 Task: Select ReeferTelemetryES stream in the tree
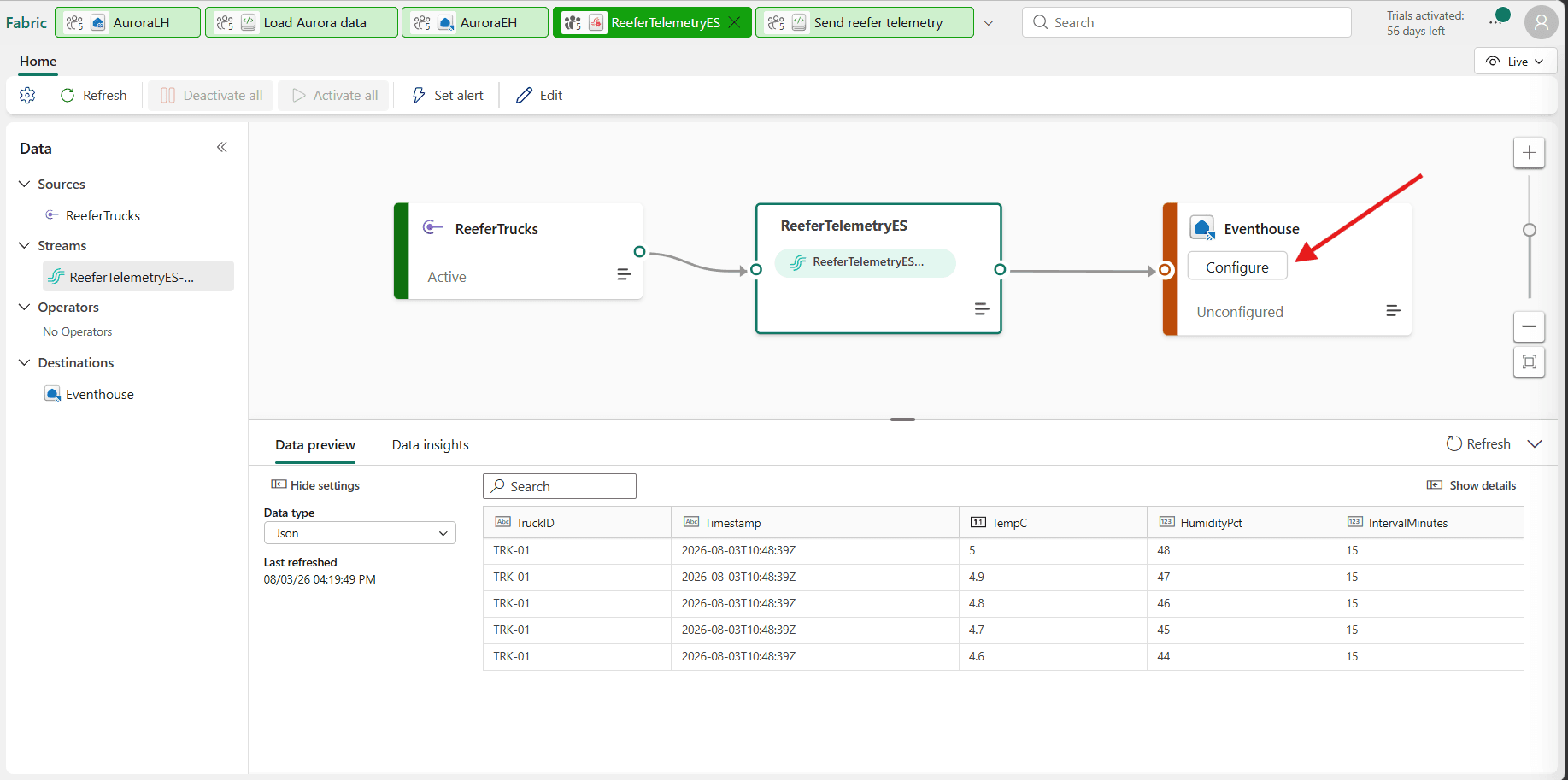coord(138,277)
